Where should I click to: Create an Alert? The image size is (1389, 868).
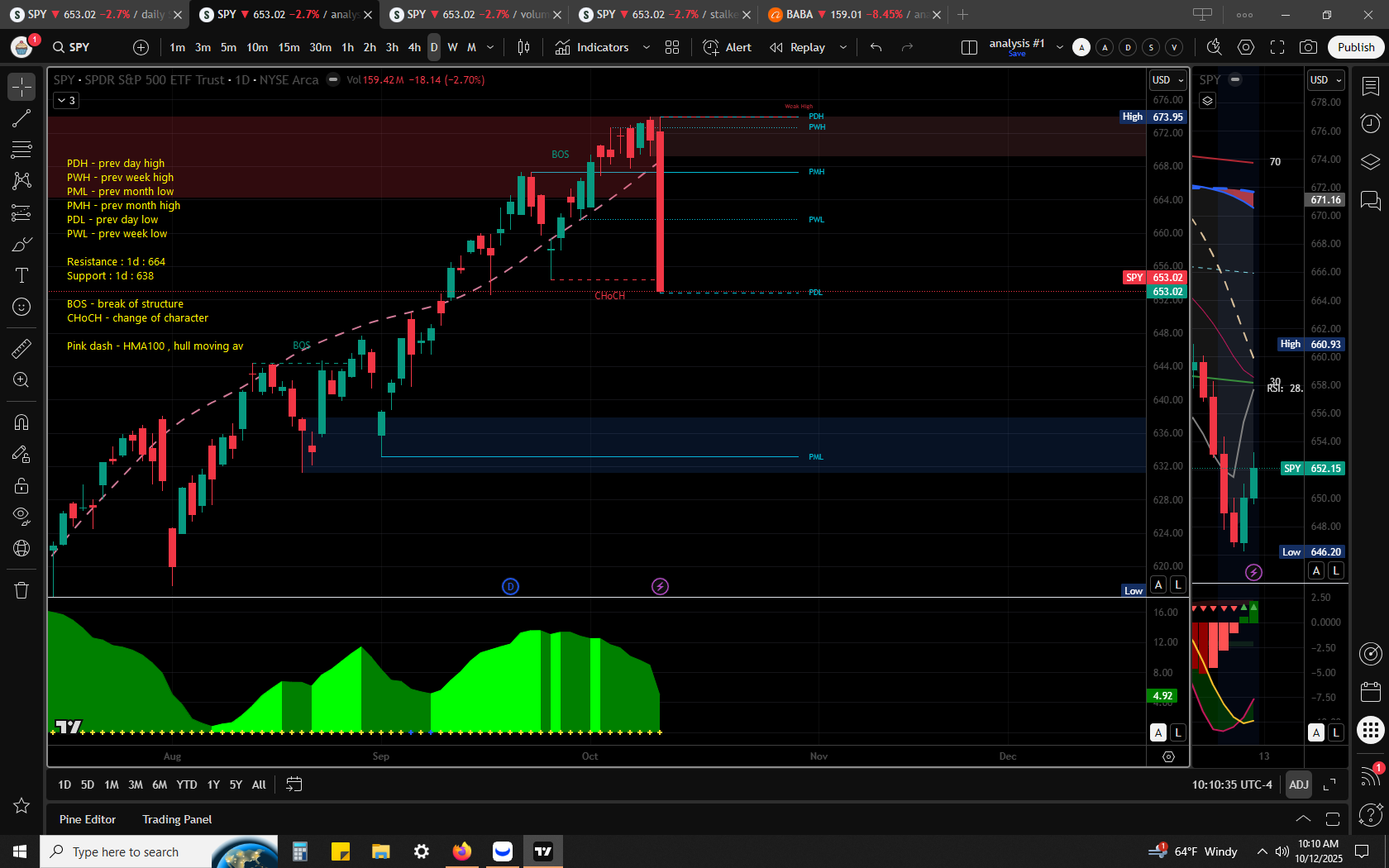[728, 47]
